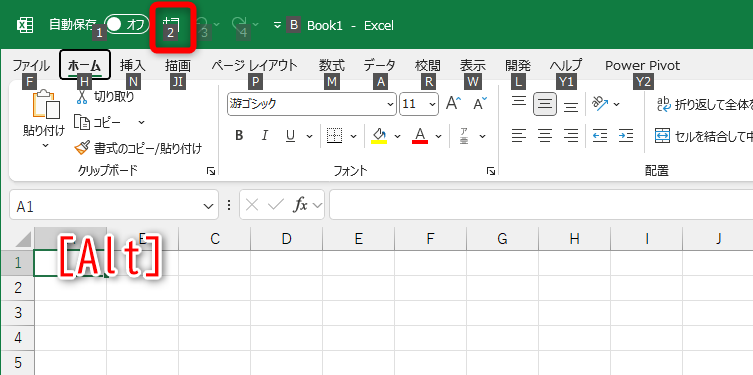The width and height of the screenshot is (753, 375).
Task: Switch to Power Pivot tab
Action: [x=642, y=65]
